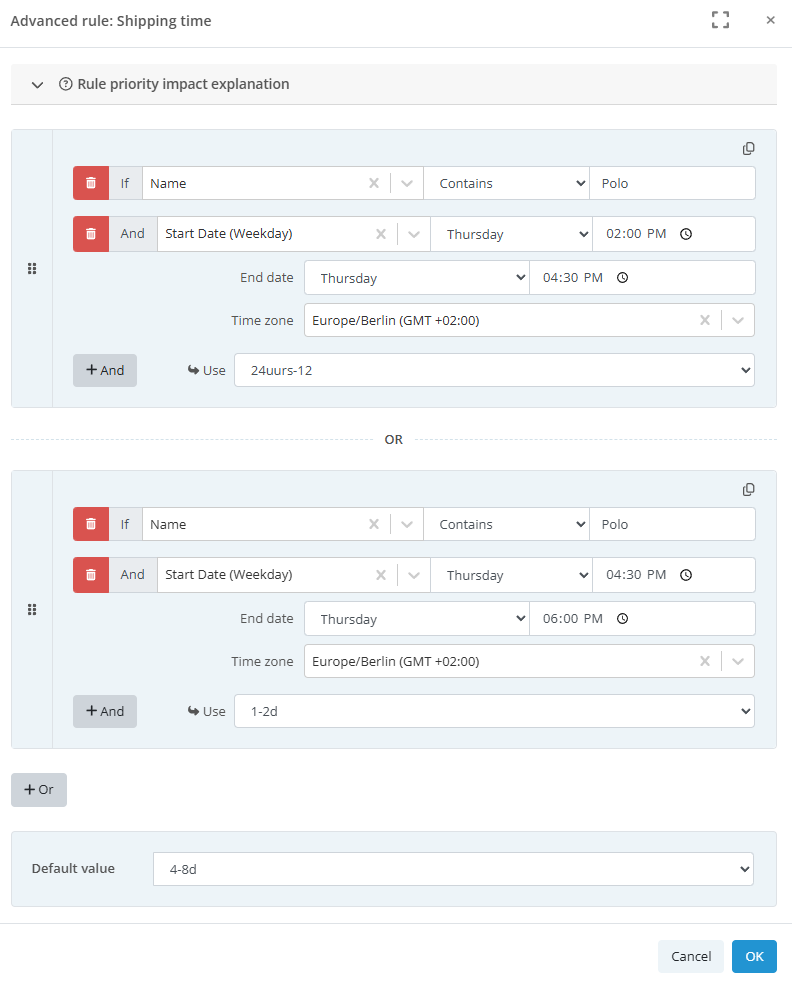Open first rule's End date weekday dropdown

[416, 277]
